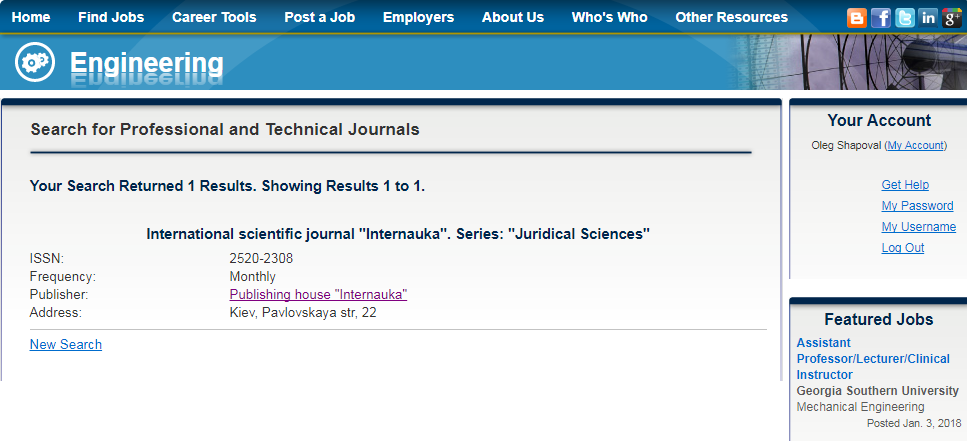Select Post a Job in navigation
967x441 pixels.
pos(319,17)
